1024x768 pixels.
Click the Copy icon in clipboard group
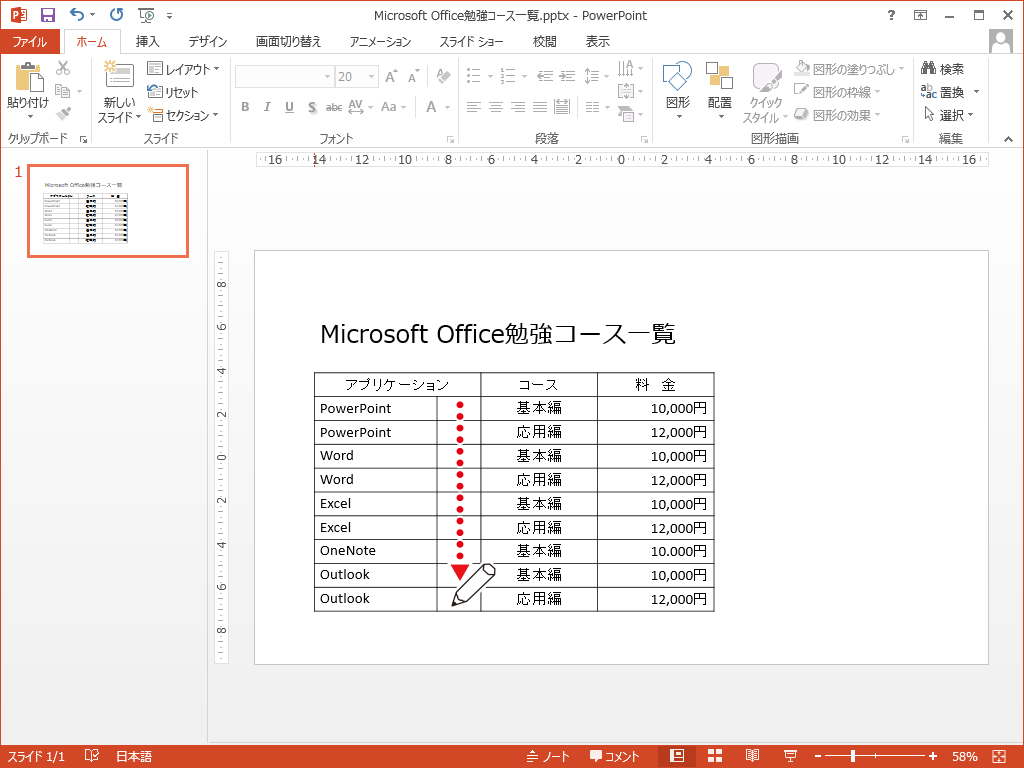pyautogui.click(x=63, y=91)
